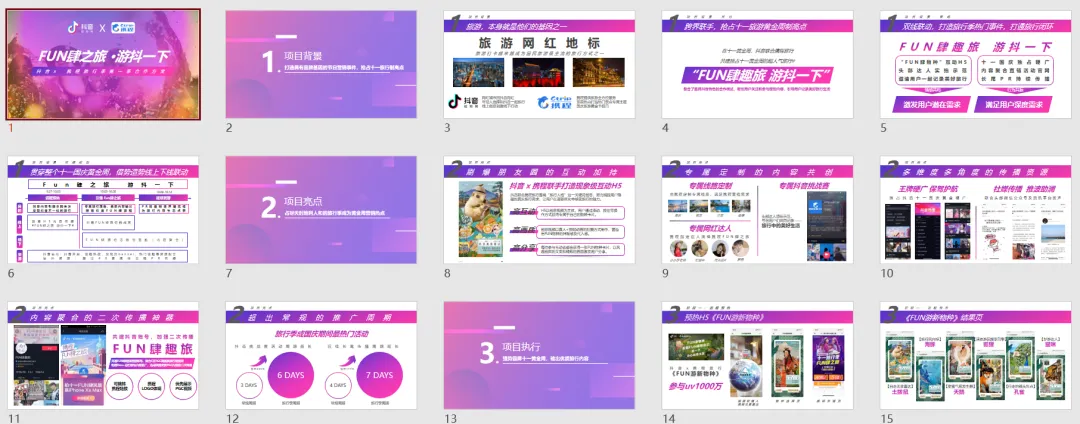Screen dimensions: 1080x424
Task: Pick slide 8 互动H5 thumbnail
Action: pos(539,210)
